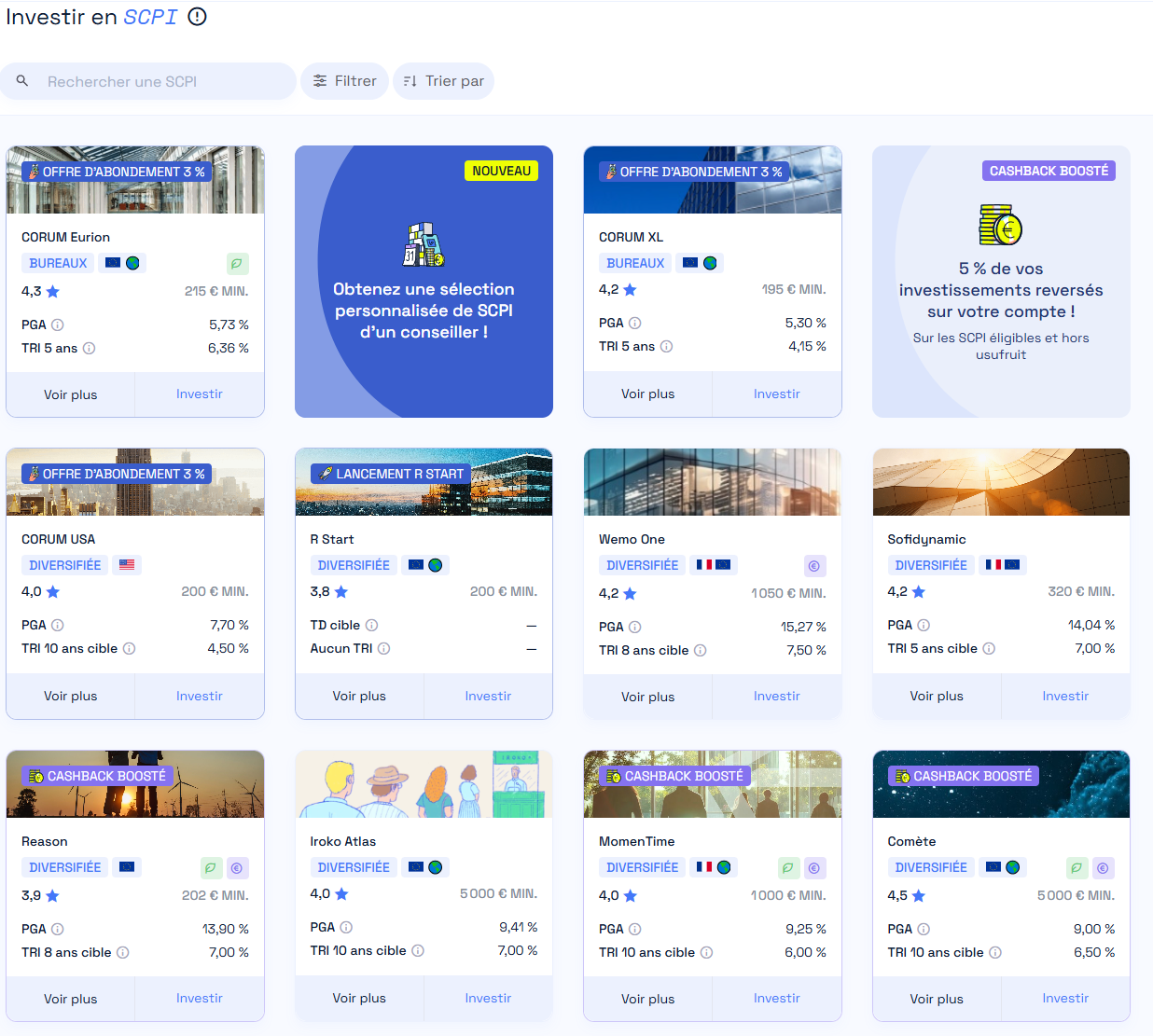The width and height of the screenshot is (1153, 1036).
Task: Click the SCPI italic title link
Action: (x=150, y=17)
